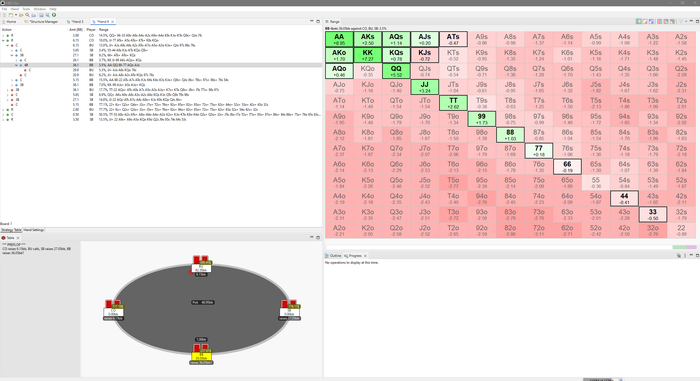Open the Tools menu
This screenshot has width=700, height=381.
(x=26, y=9)
